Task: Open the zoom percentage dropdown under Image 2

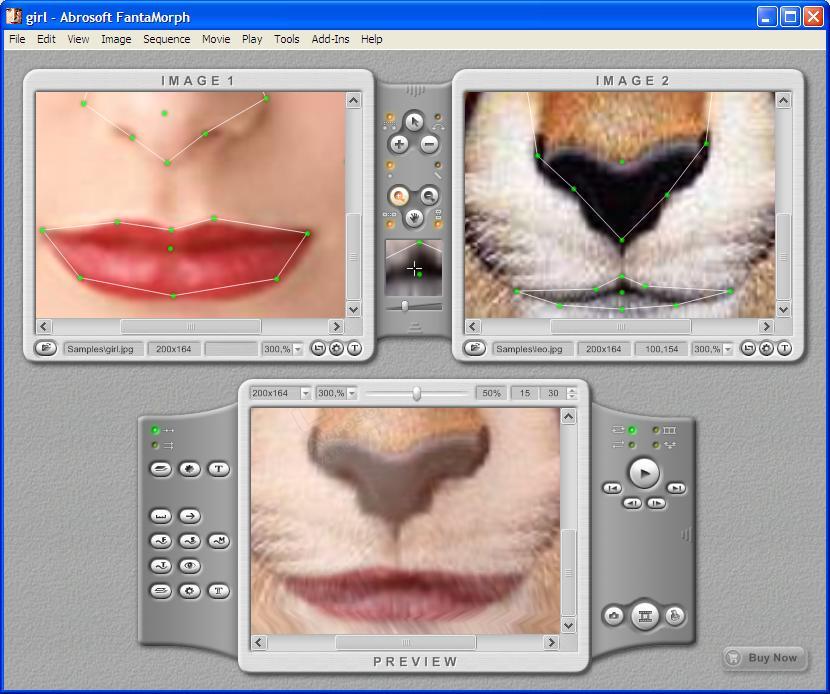Action: (712, 349)
